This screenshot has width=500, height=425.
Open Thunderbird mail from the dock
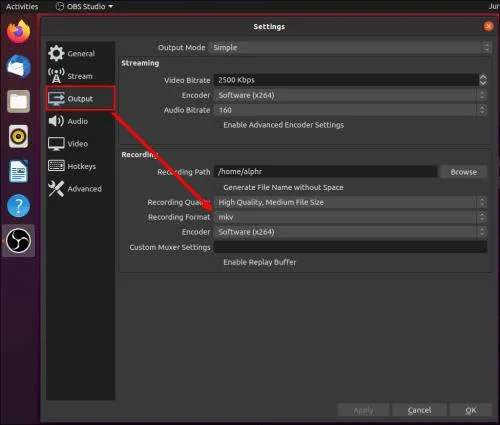(x=19, y=67)
